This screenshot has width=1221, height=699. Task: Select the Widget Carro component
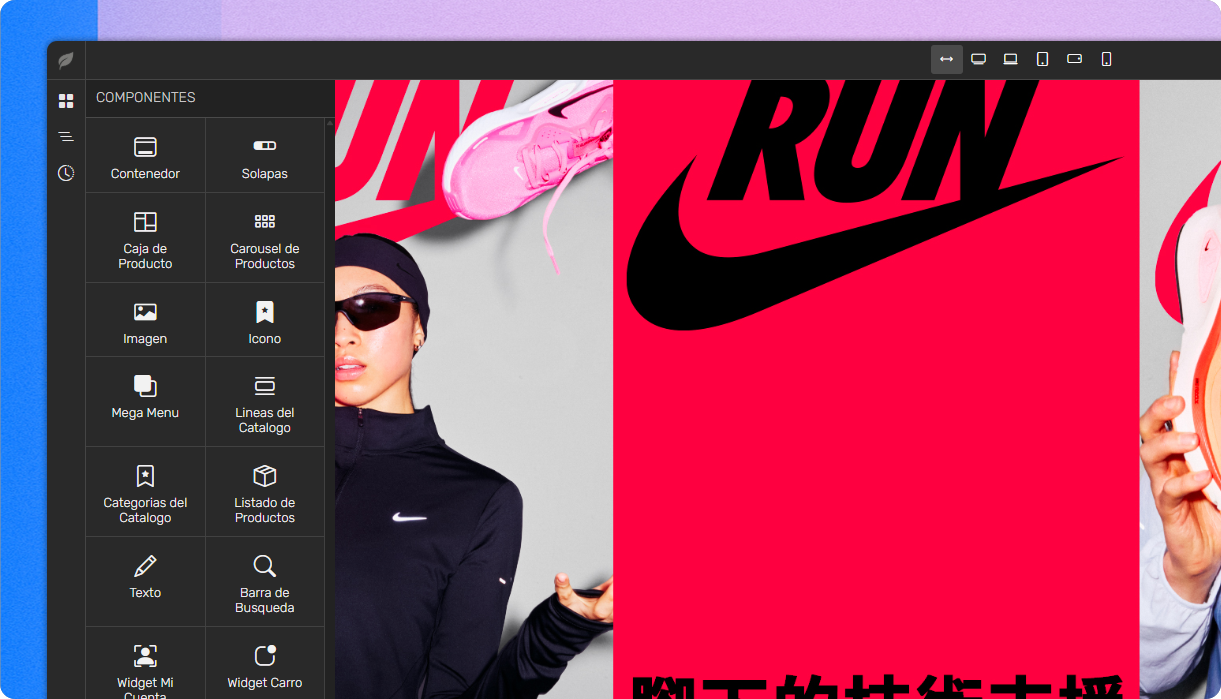265,665
